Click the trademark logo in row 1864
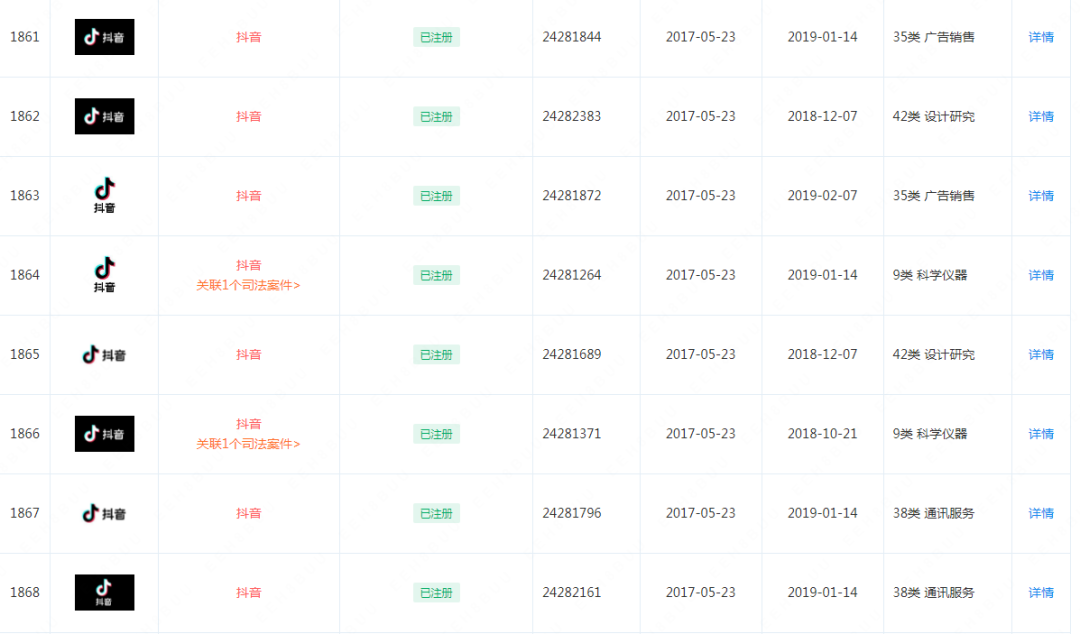The height and width of the screenshot is (634, 1080). point(104,275)
